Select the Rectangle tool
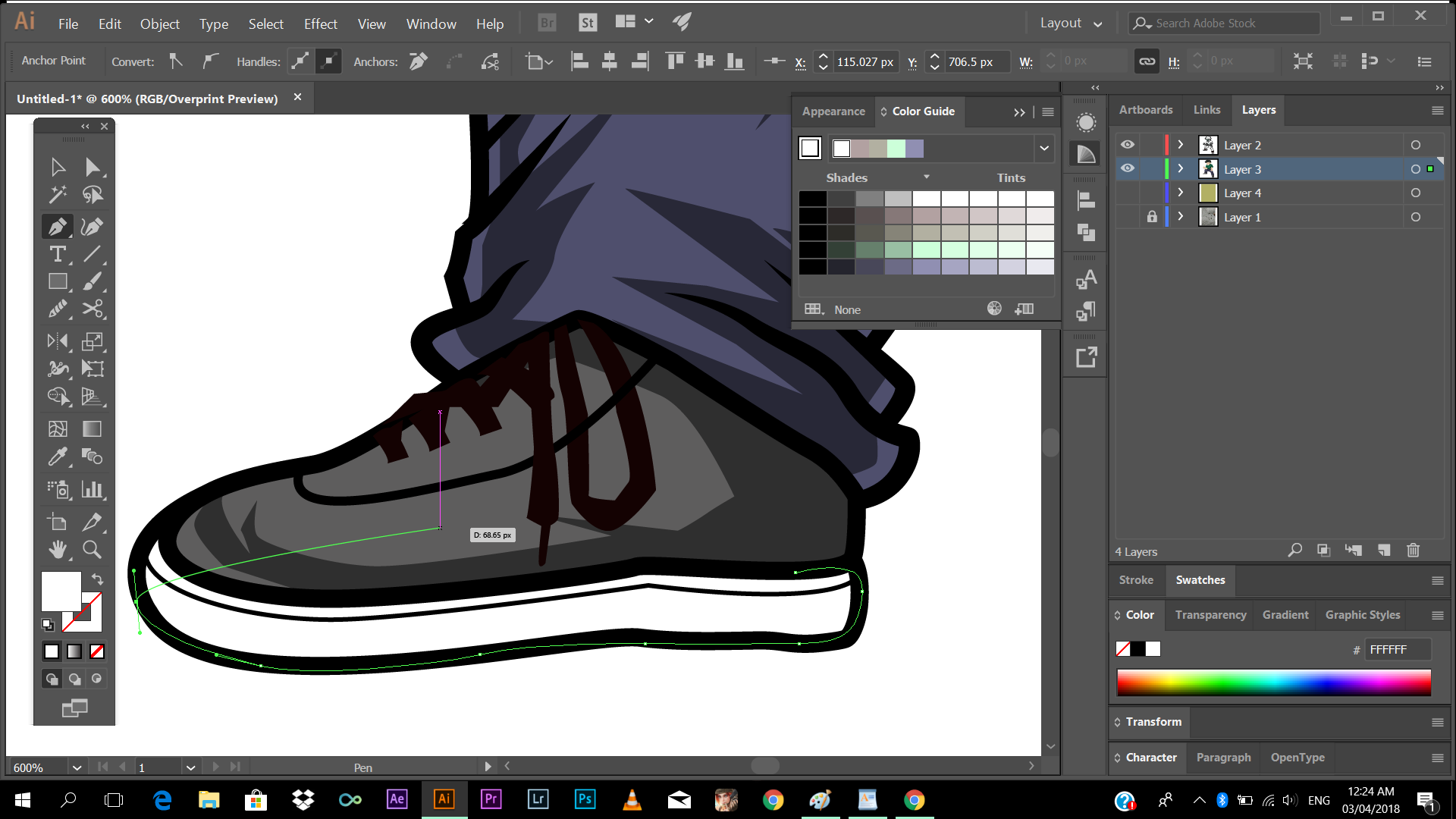 [58, 281]
